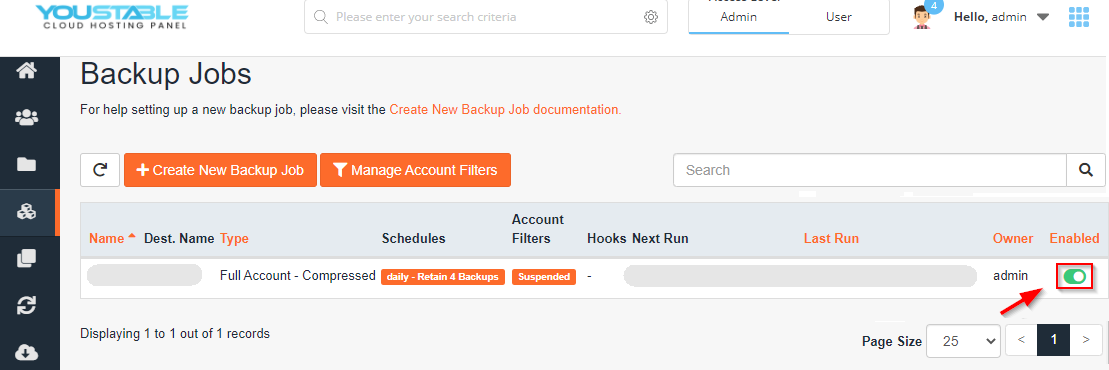1109x370 pixels.
Task: Go to the next page arrow
Action: (x=1086, y=340)
